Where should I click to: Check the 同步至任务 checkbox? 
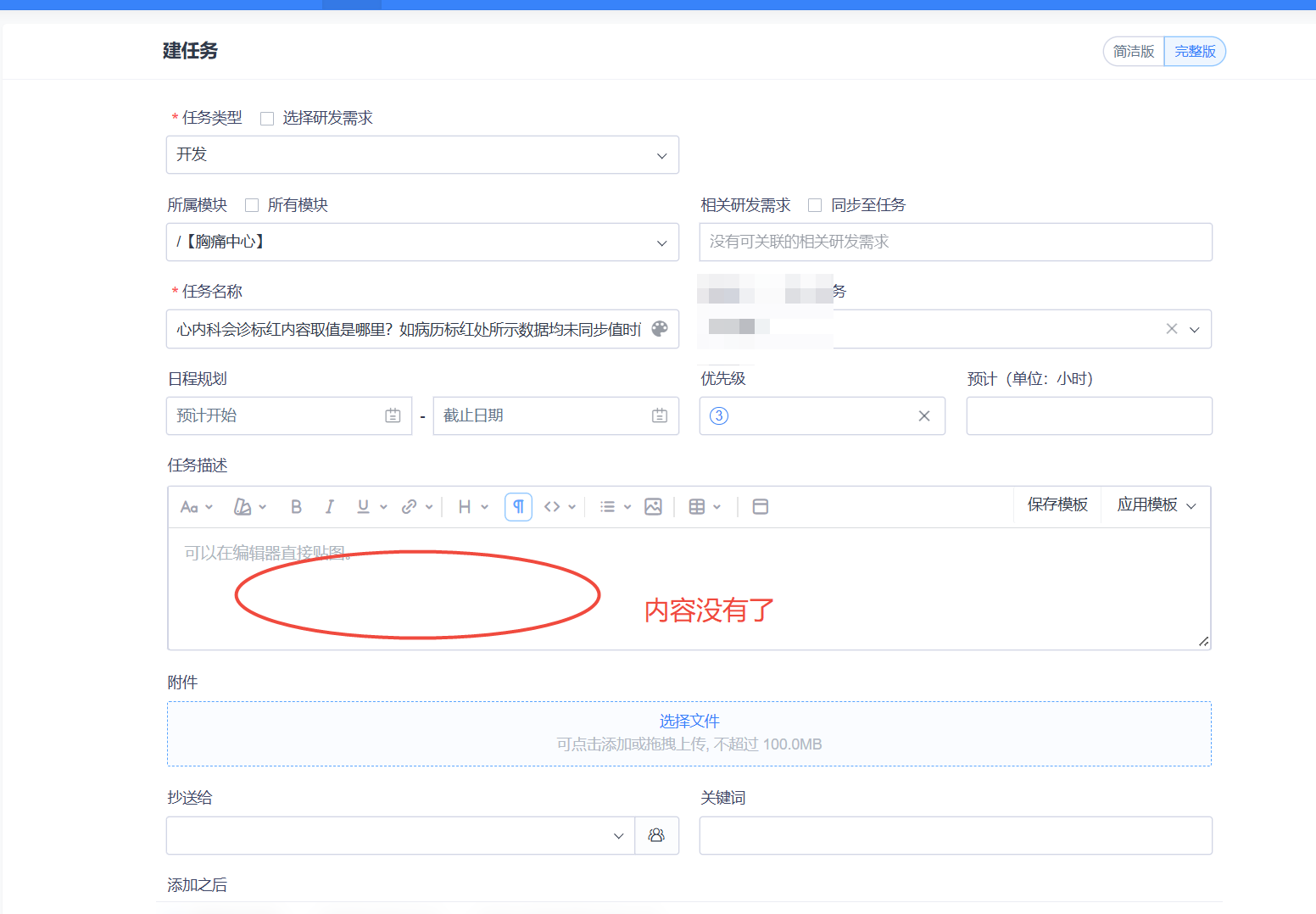(x=815, y=205)
